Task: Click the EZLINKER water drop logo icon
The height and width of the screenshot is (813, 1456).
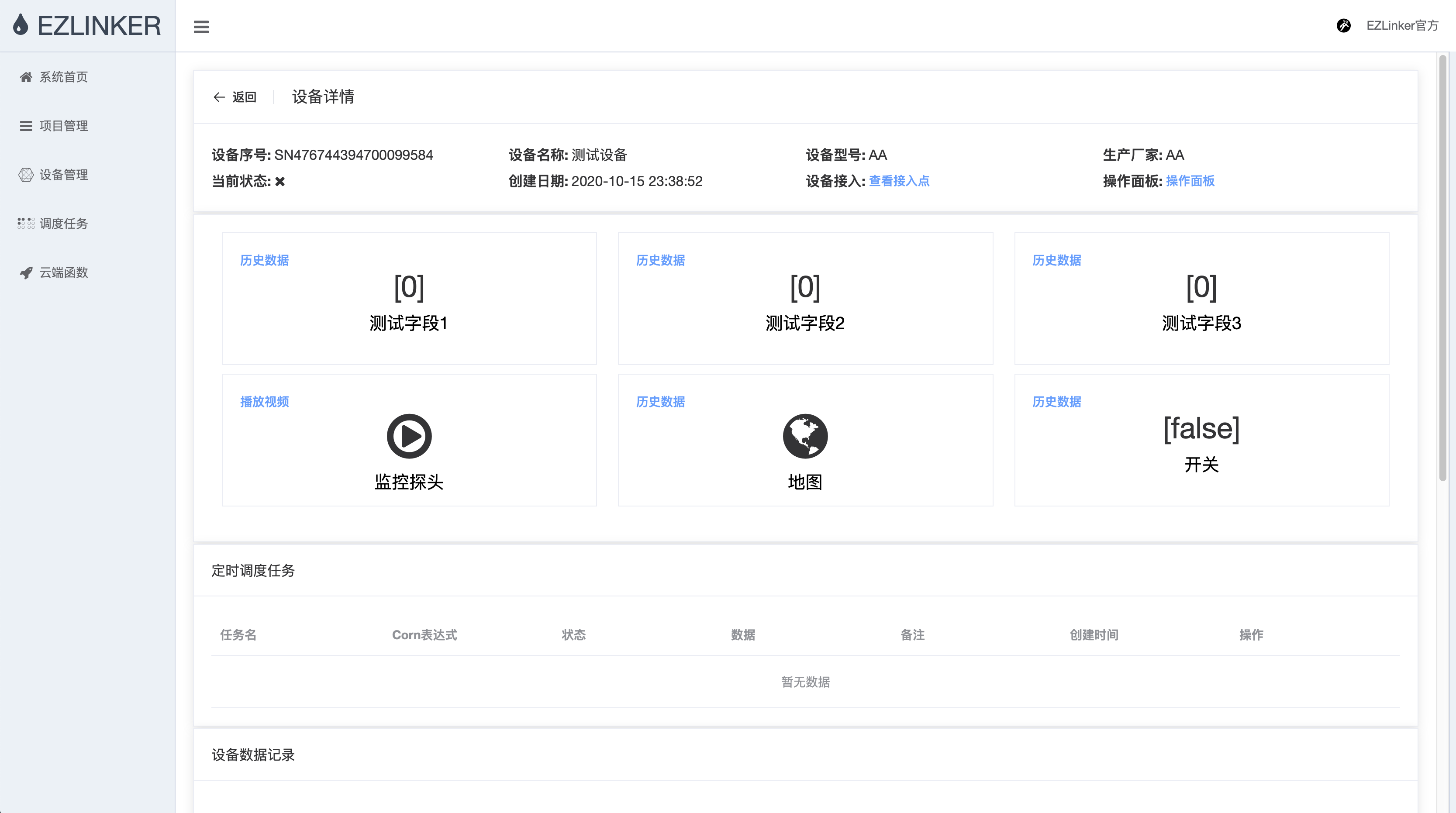Action: point(21,25)
